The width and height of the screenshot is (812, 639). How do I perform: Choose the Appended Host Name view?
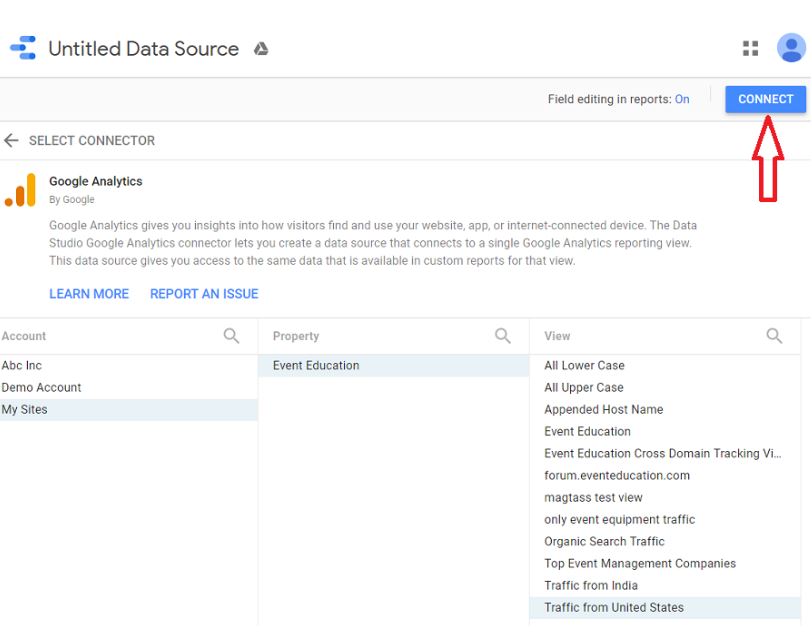[x=665, y=410]
